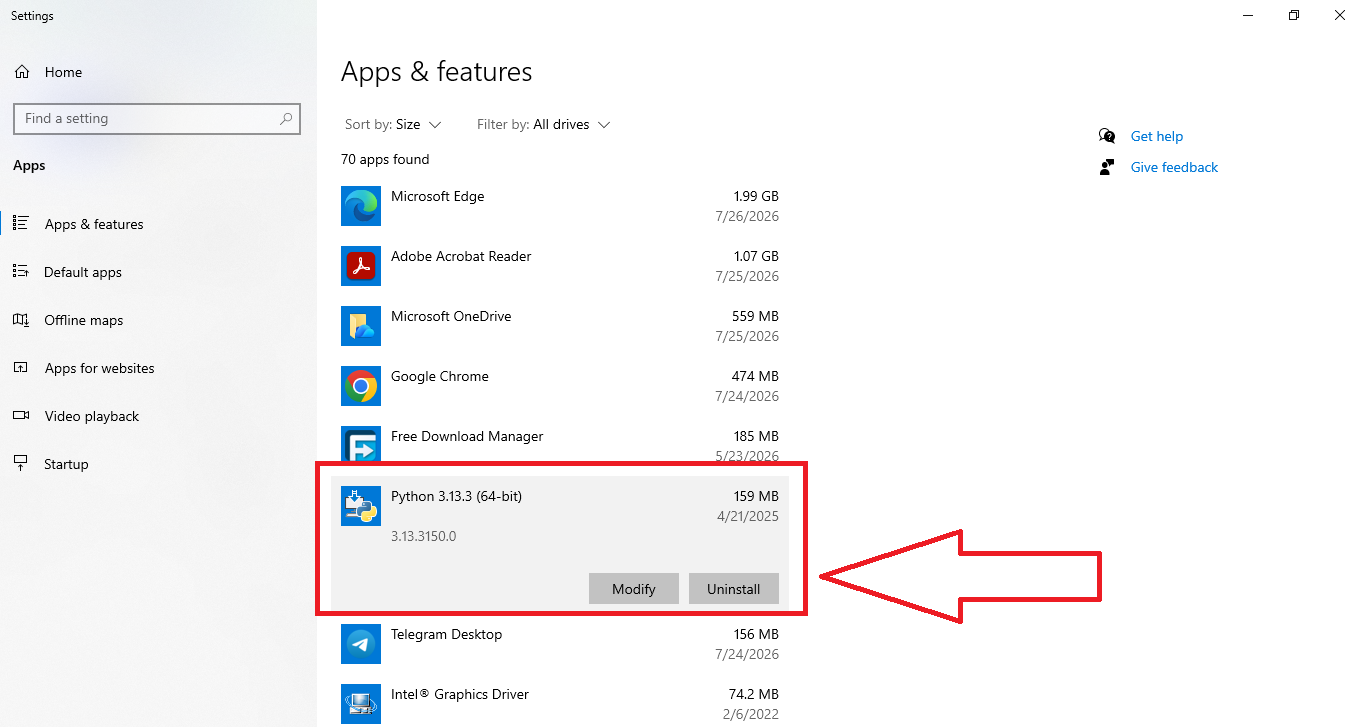The width and height of the screenshot is (1347, 727).
Task: Click the 4/21/2025 install date
Action: tap(748, 516)
